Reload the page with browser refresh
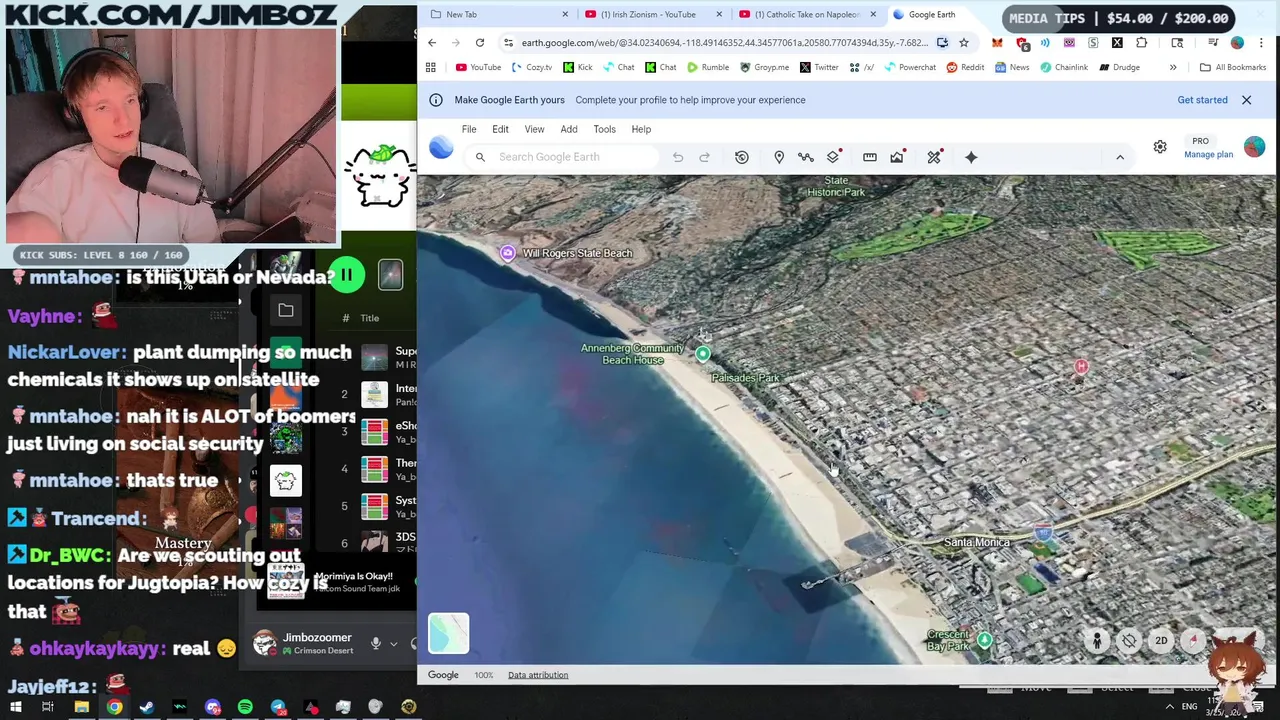Screen dimensions: 1280x720 pyautogui.click(x=480, y=43)
